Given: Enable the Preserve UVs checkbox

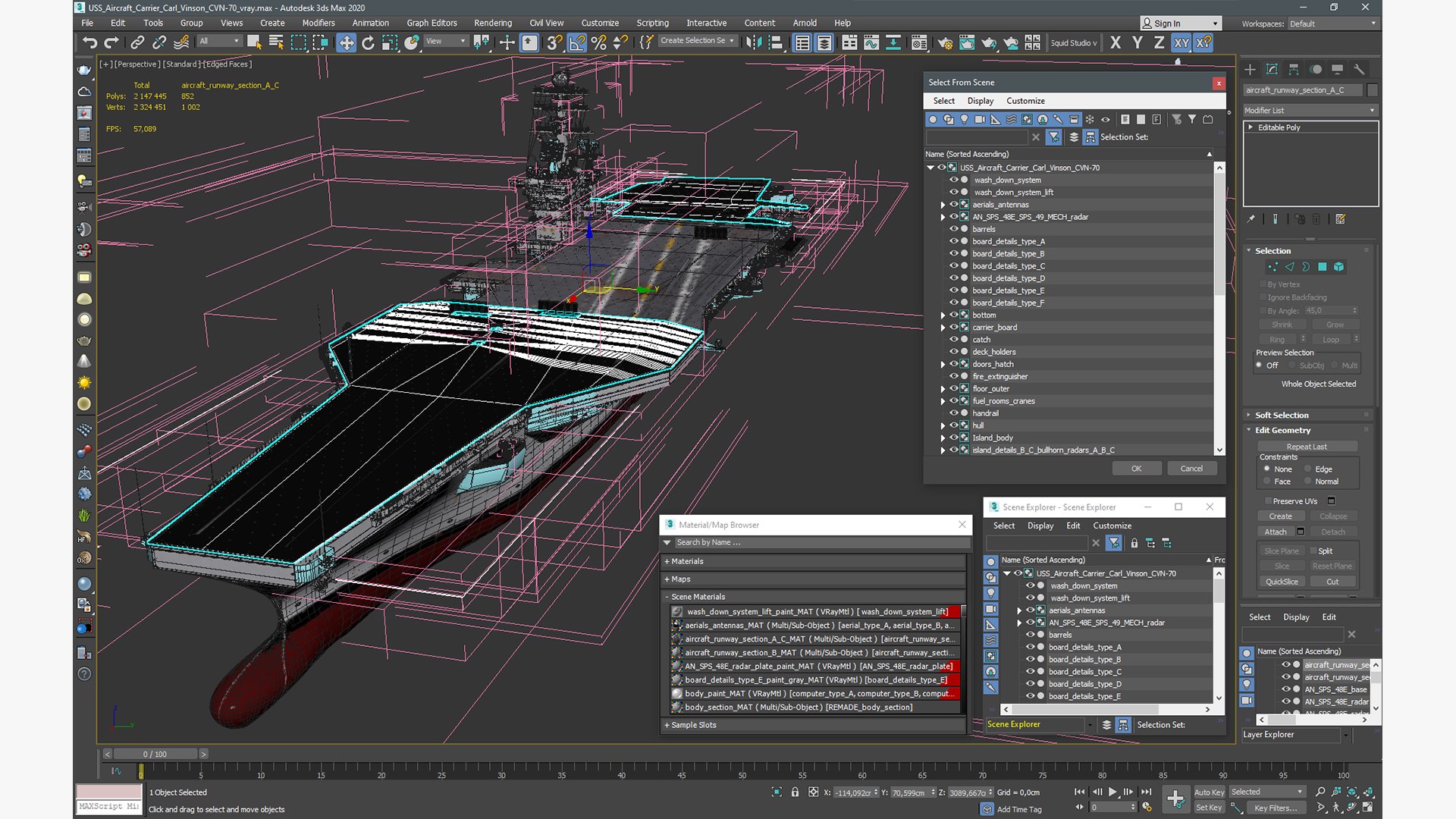Looking at the screenshot, I should 1267,501.
